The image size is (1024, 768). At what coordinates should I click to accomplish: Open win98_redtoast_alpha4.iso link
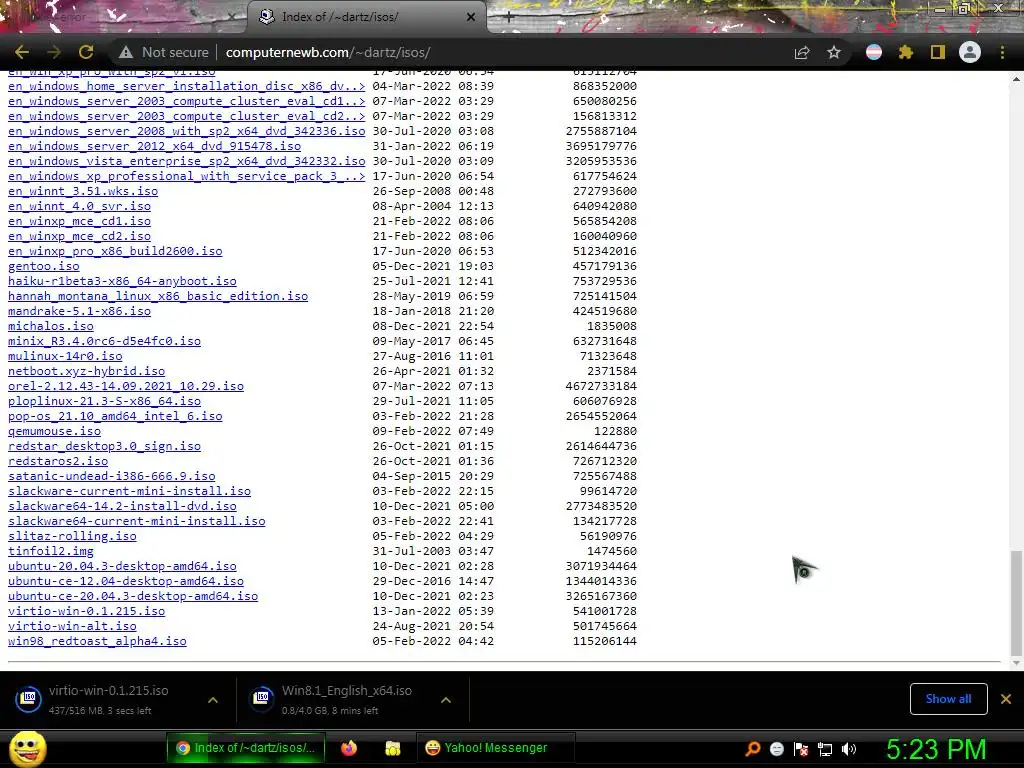coord(97,642)
